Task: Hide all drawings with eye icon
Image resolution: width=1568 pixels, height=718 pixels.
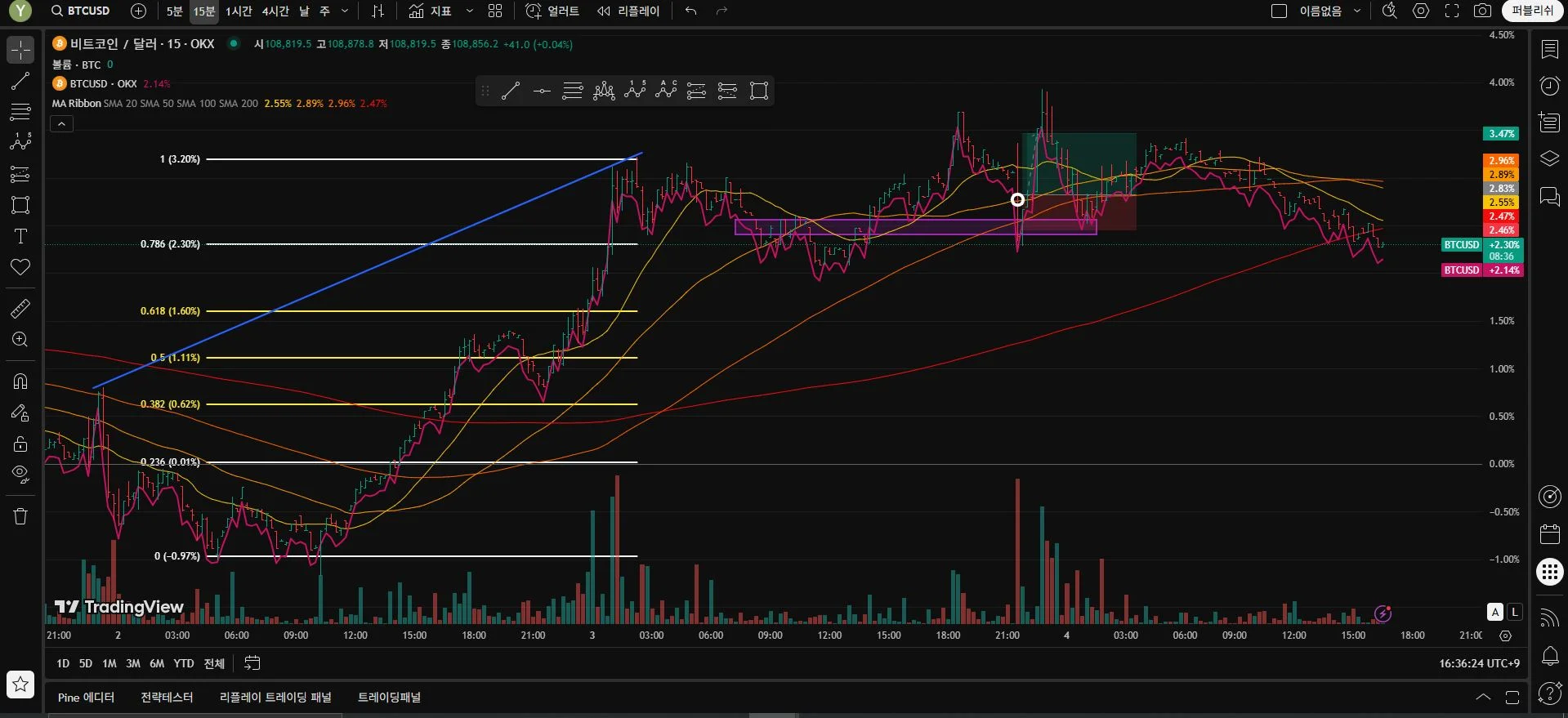Action: tap(20, 475)
